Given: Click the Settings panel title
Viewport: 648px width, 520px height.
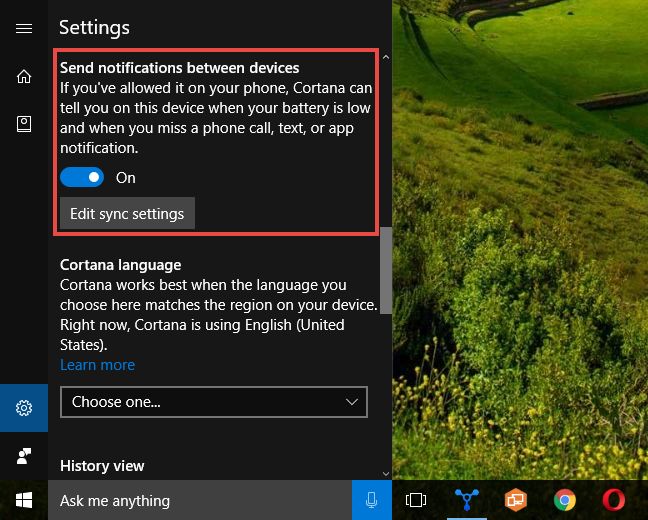Looking at the screenshot, I should 94,28.
